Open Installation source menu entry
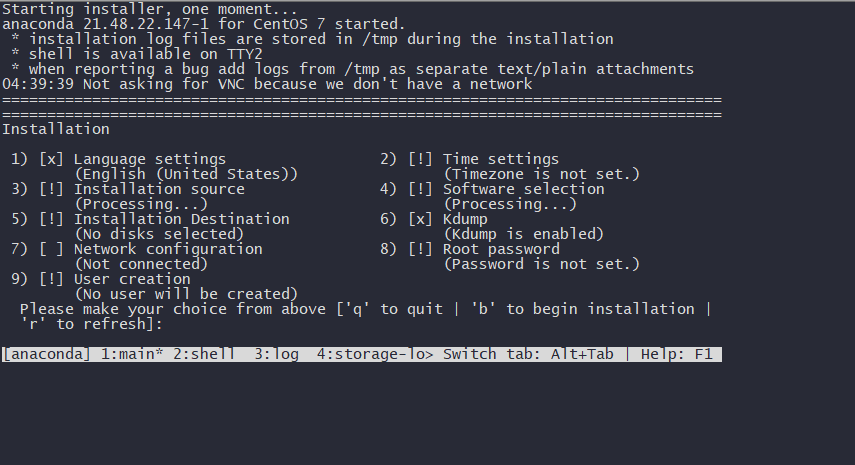The width and height of the screenshot is (855, 465). coord(159,189)
